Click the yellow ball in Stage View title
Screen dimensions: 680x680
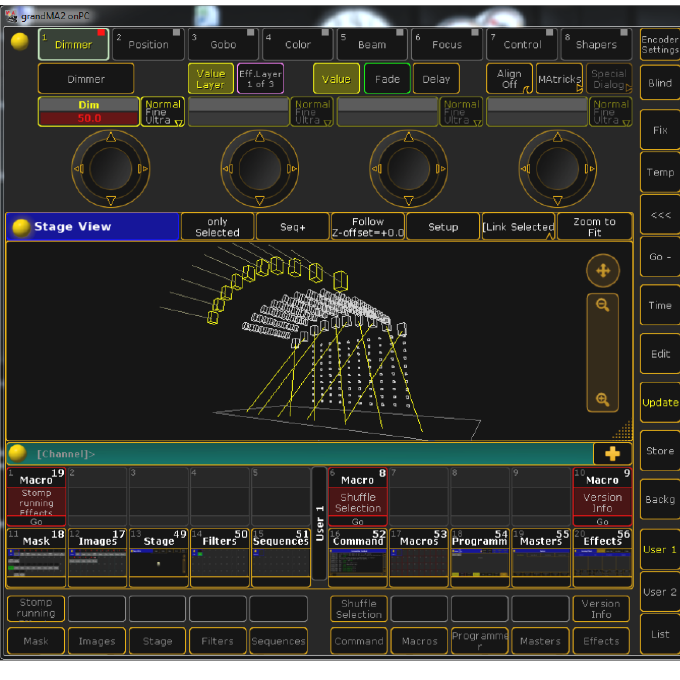pyautogui.click(x=21, y=227)
